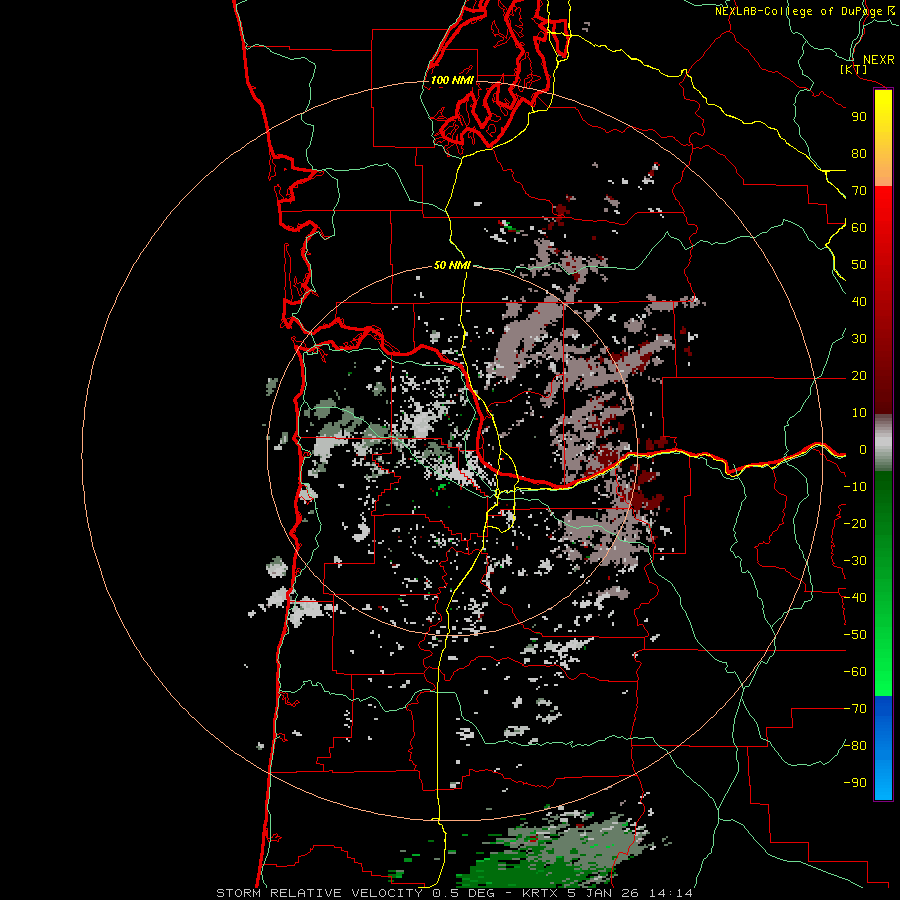The image size is (900, 900).
Task: Click the 14:14 timestamp in the caption
Action: click(671, 893)
